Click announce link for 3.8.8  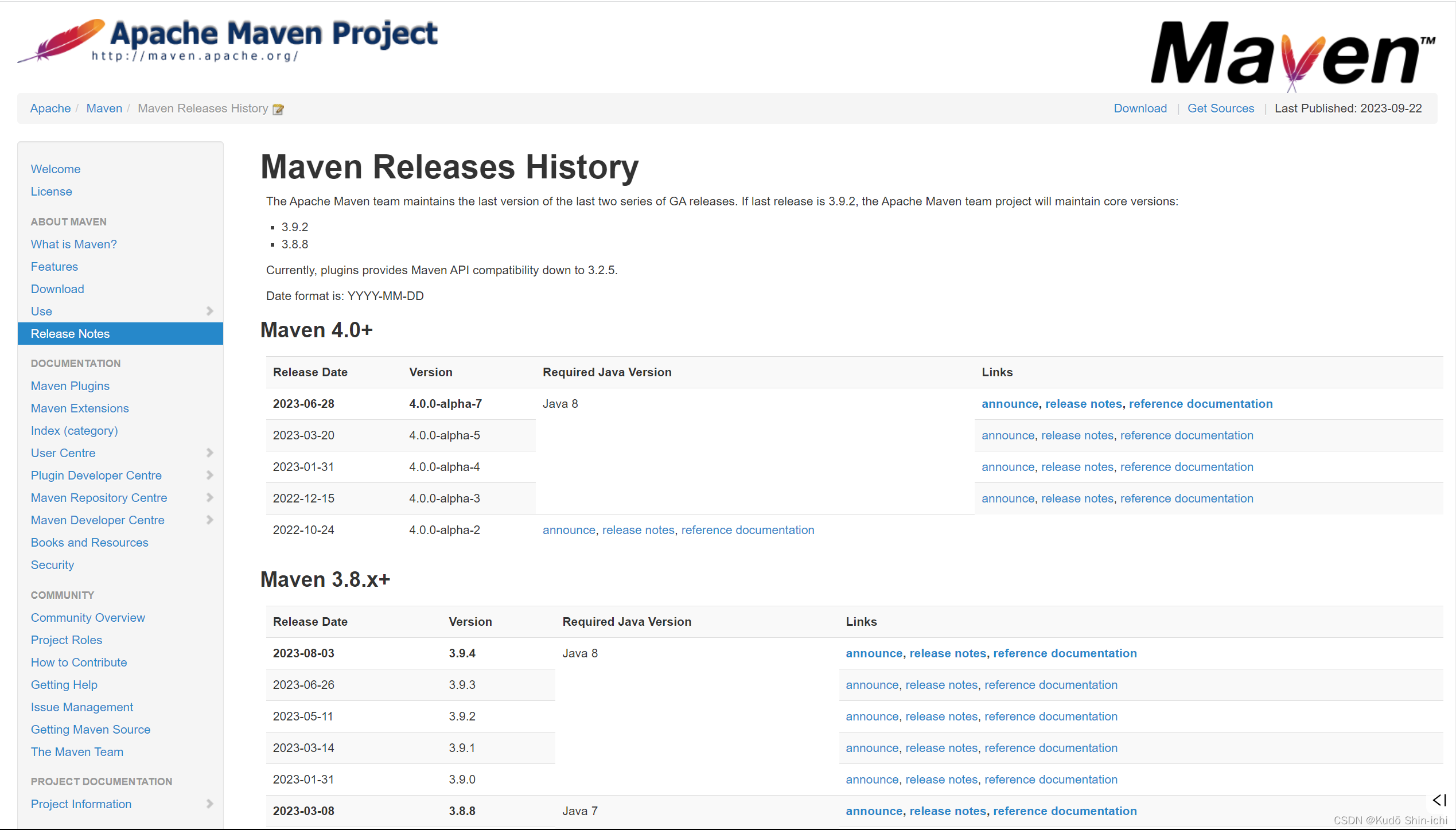[874, 811]
